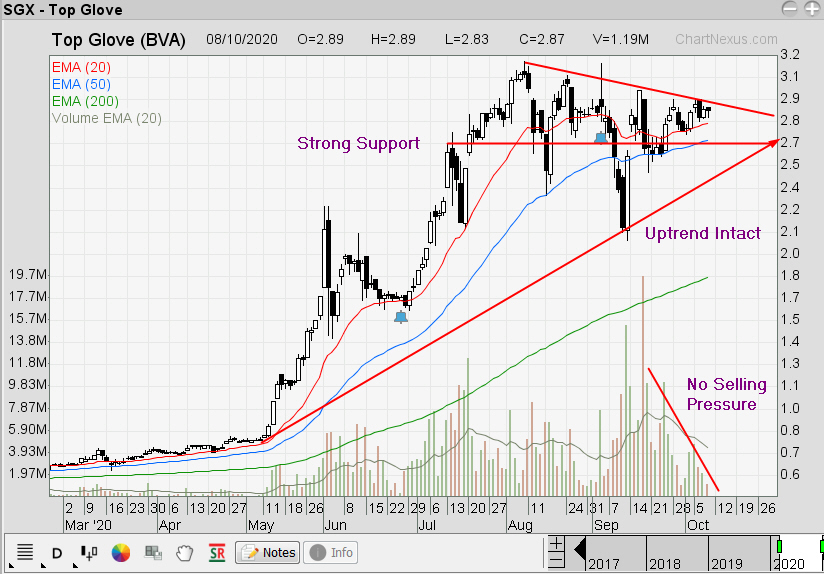Jump to 2018 in the timeline overview

[664, 564]
